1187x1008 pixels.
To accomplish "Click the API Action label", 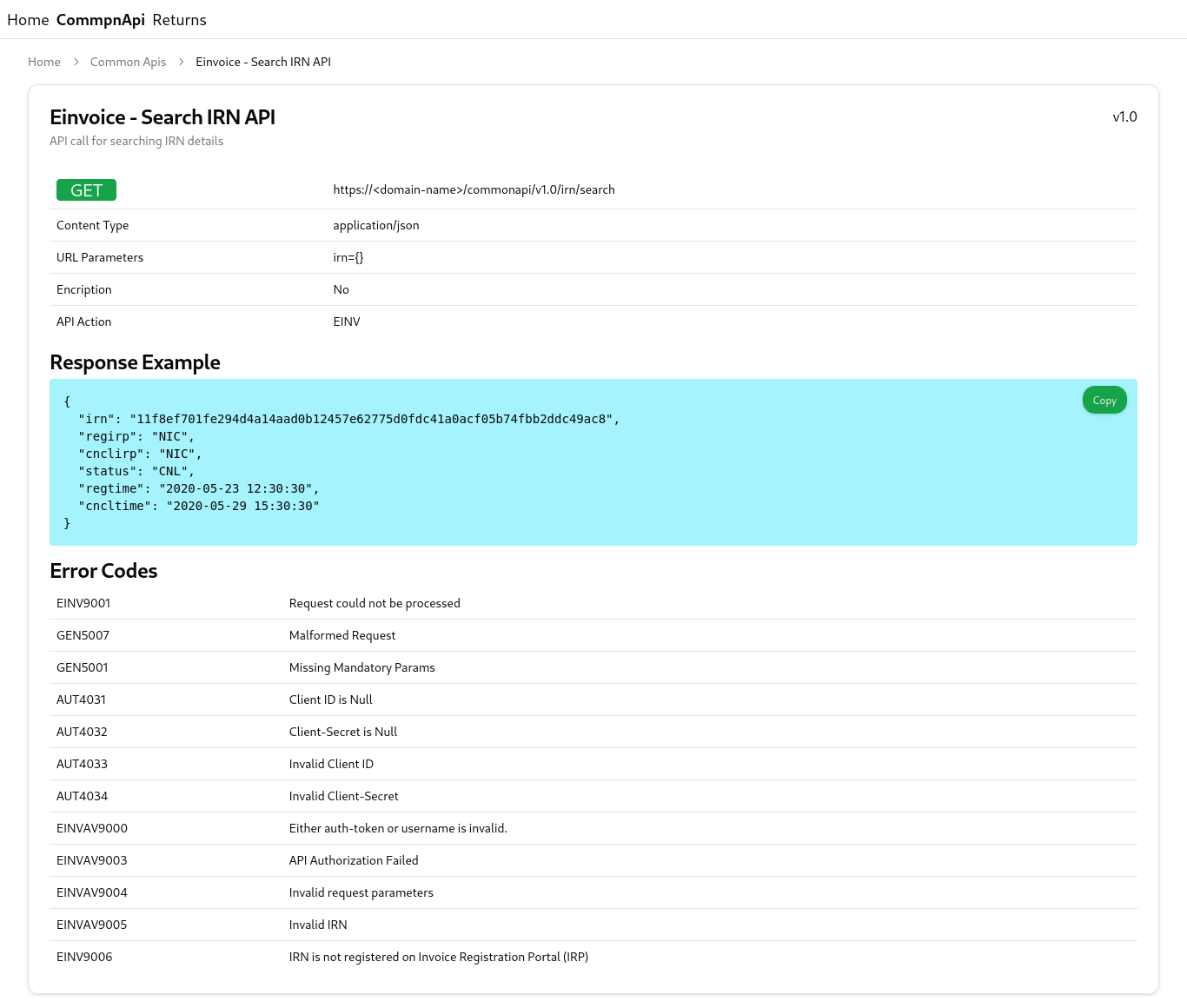I will (84, 322).
